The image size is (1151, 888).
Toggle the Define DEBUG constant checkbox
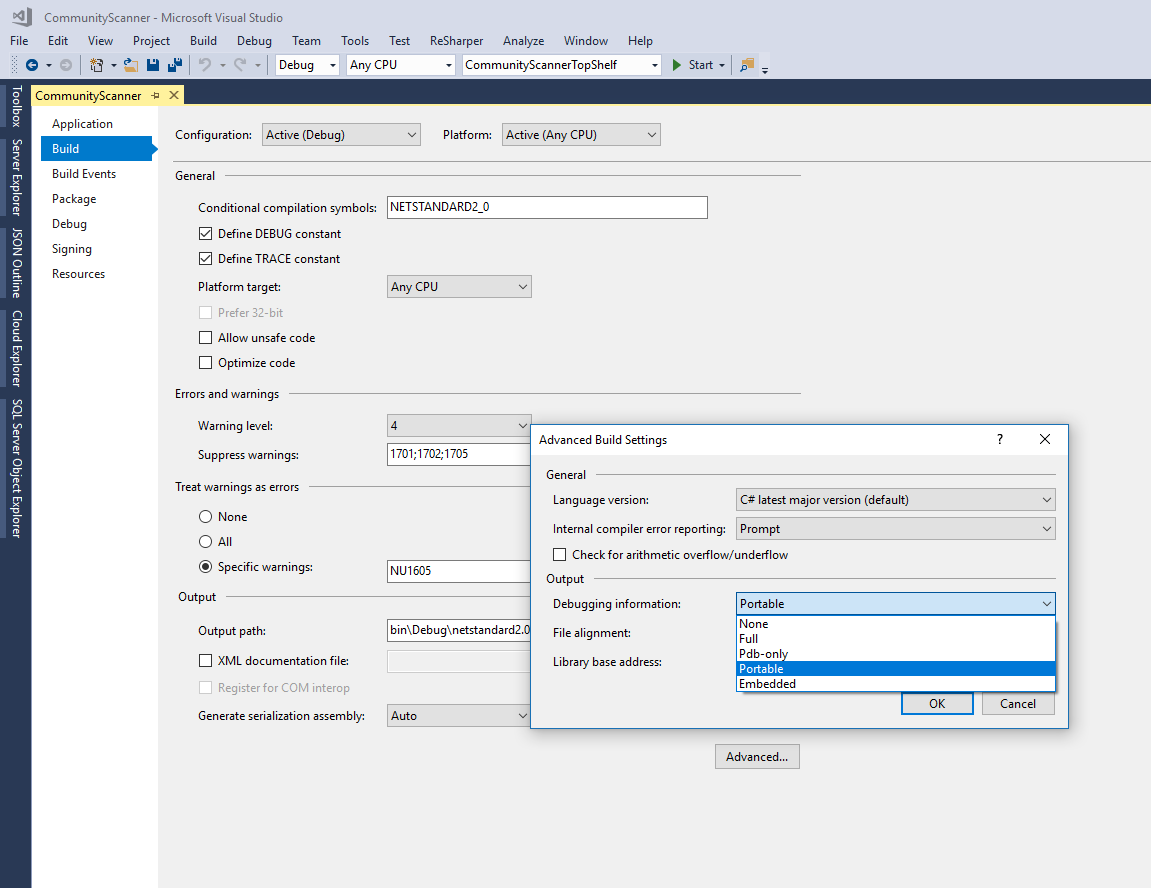(x=206, y=233)
